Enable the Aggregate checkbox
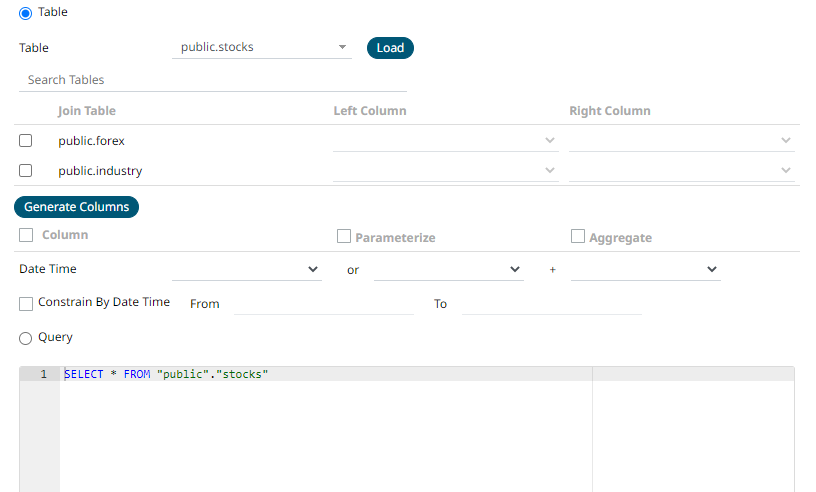The height and width of the screenshot is (492, 816). (x=578, y=237)
